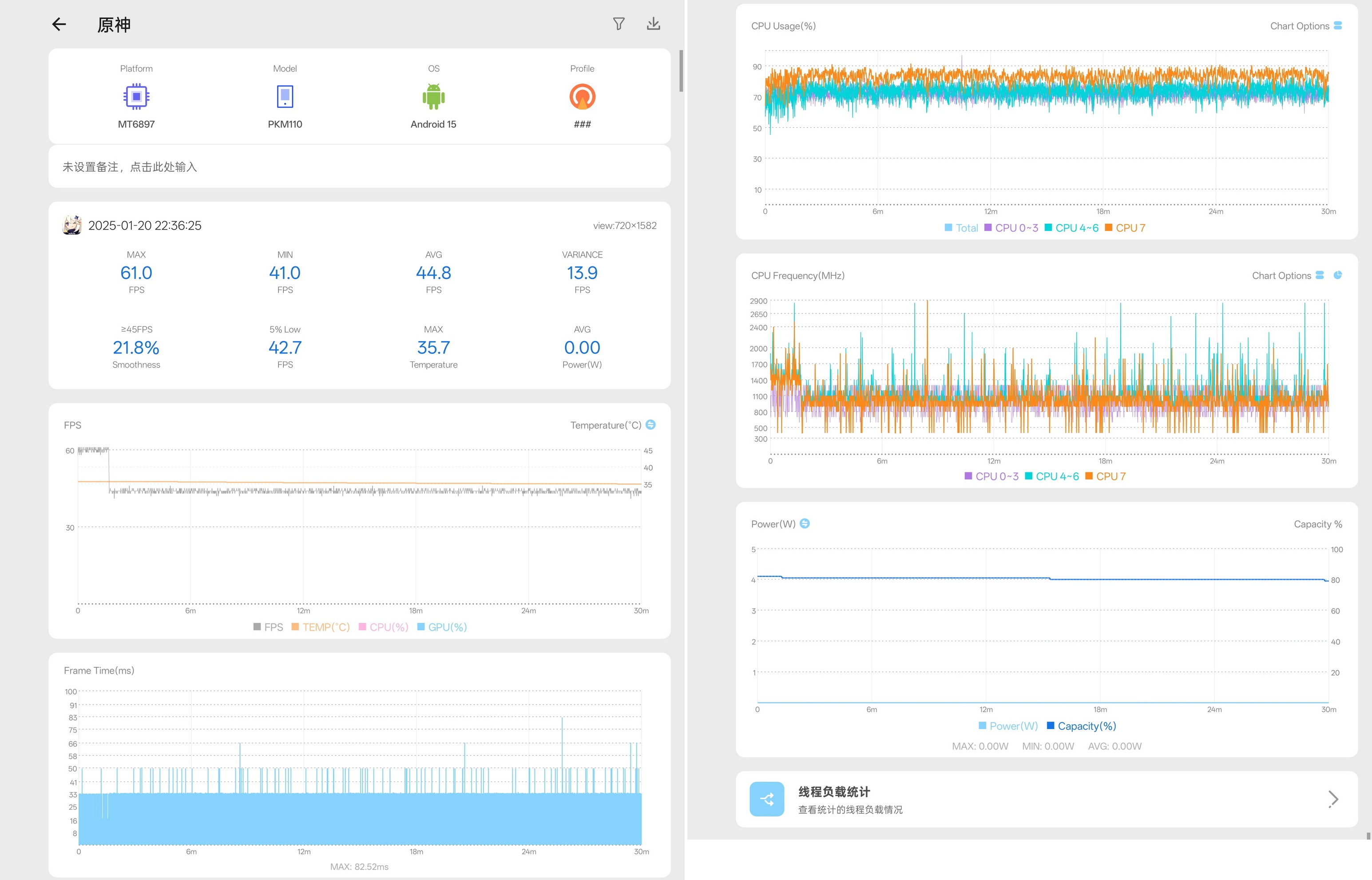Click the 21.8% Smoothness value

[136, 348]
